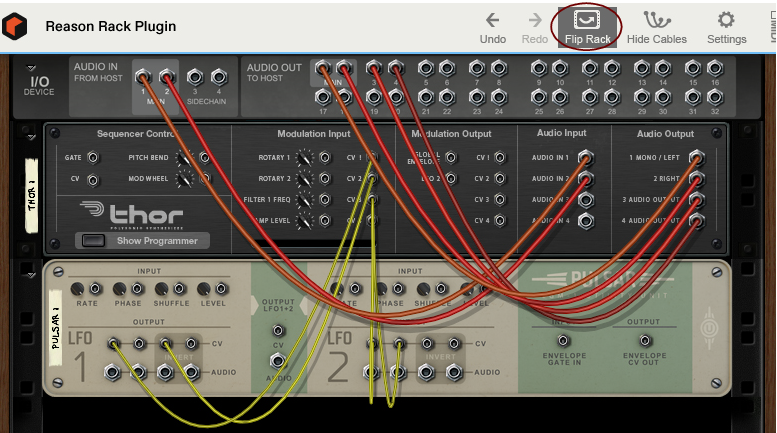Click Audio Out jack 12
Viewport: 777px width, 433px height.
612,68
